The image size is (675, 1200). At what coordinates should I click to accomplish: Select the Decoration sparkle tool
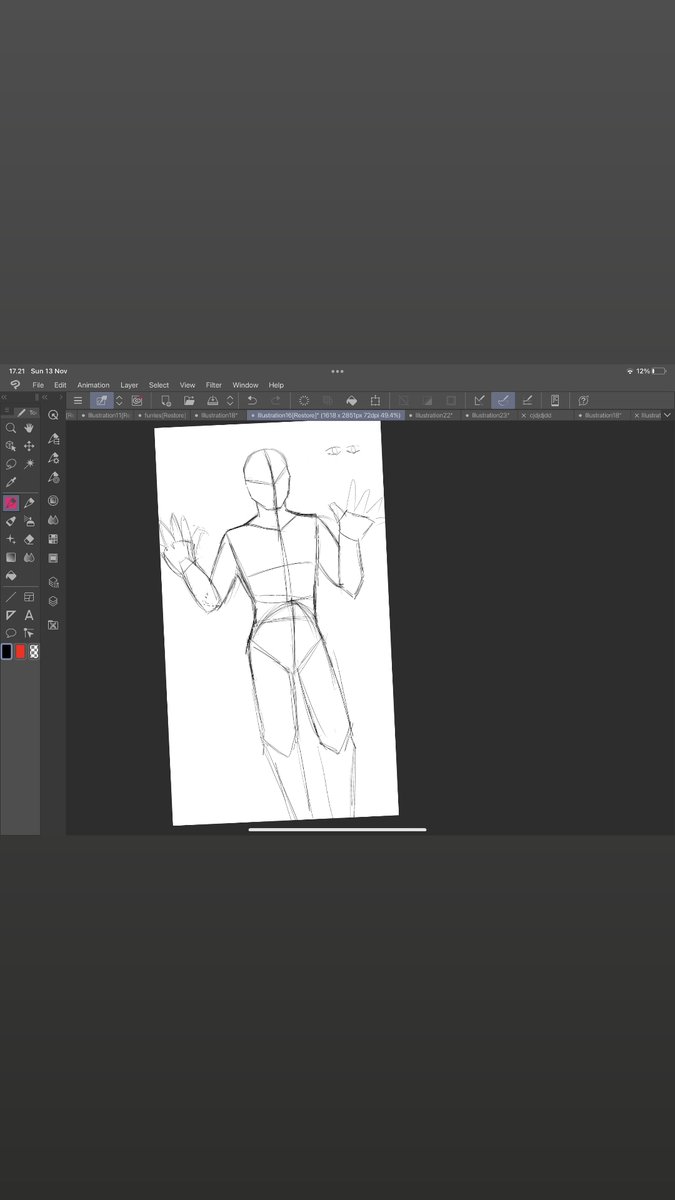[x=11, y=539]
